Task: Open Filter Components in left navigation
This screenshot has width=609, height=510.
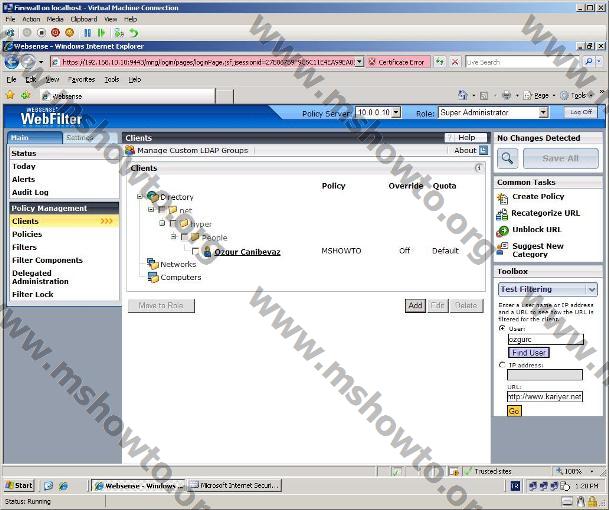Action: (47, 260)
